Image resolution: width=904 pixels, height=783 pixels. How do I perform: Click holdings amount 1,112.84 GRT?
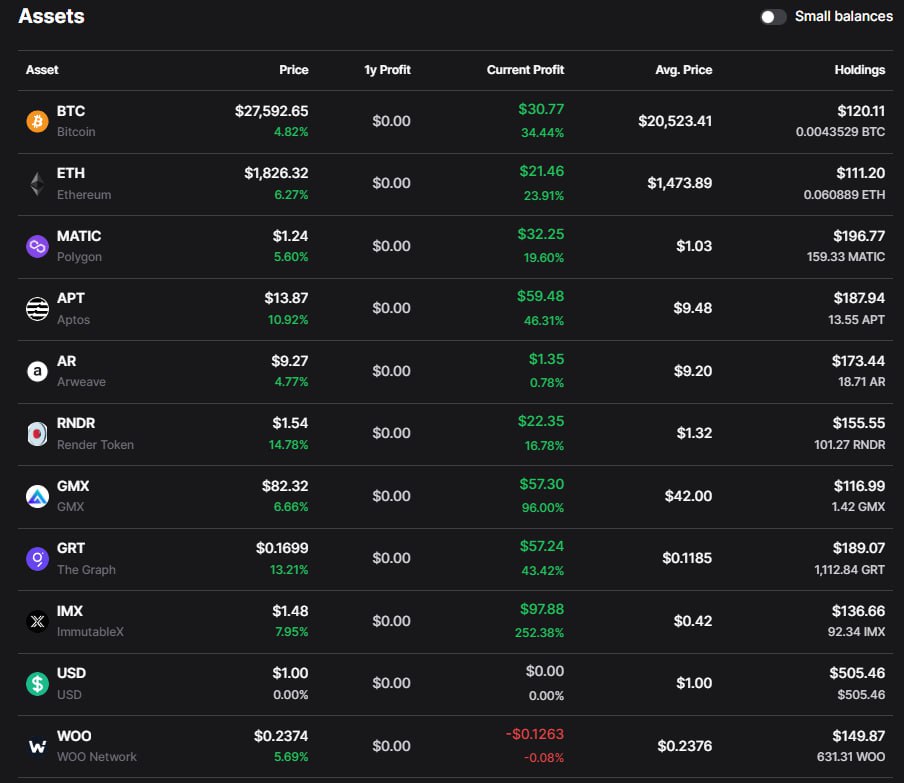(850, 570)
